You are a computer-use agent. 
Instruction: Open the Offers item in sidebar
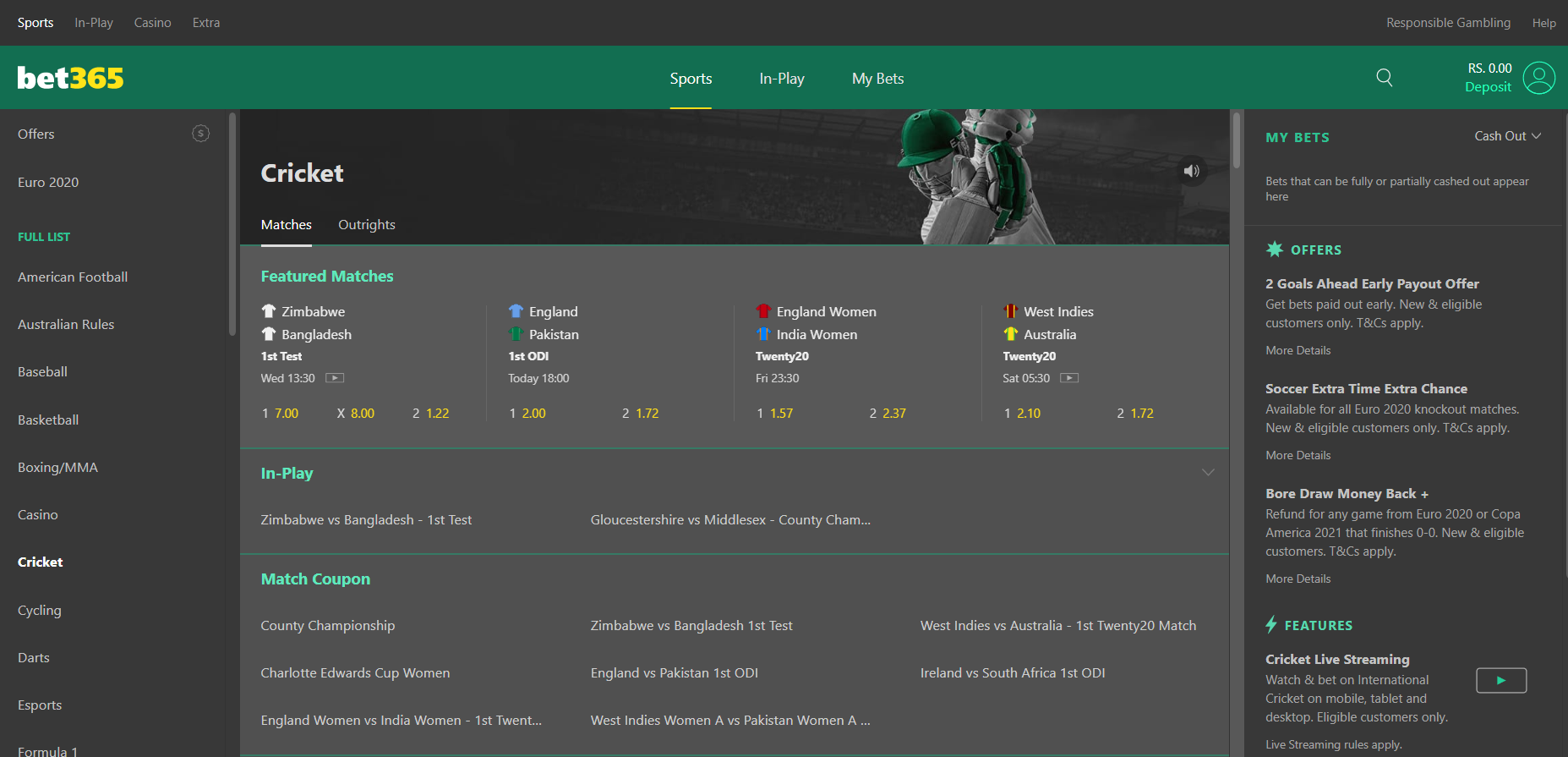point(36,134)
